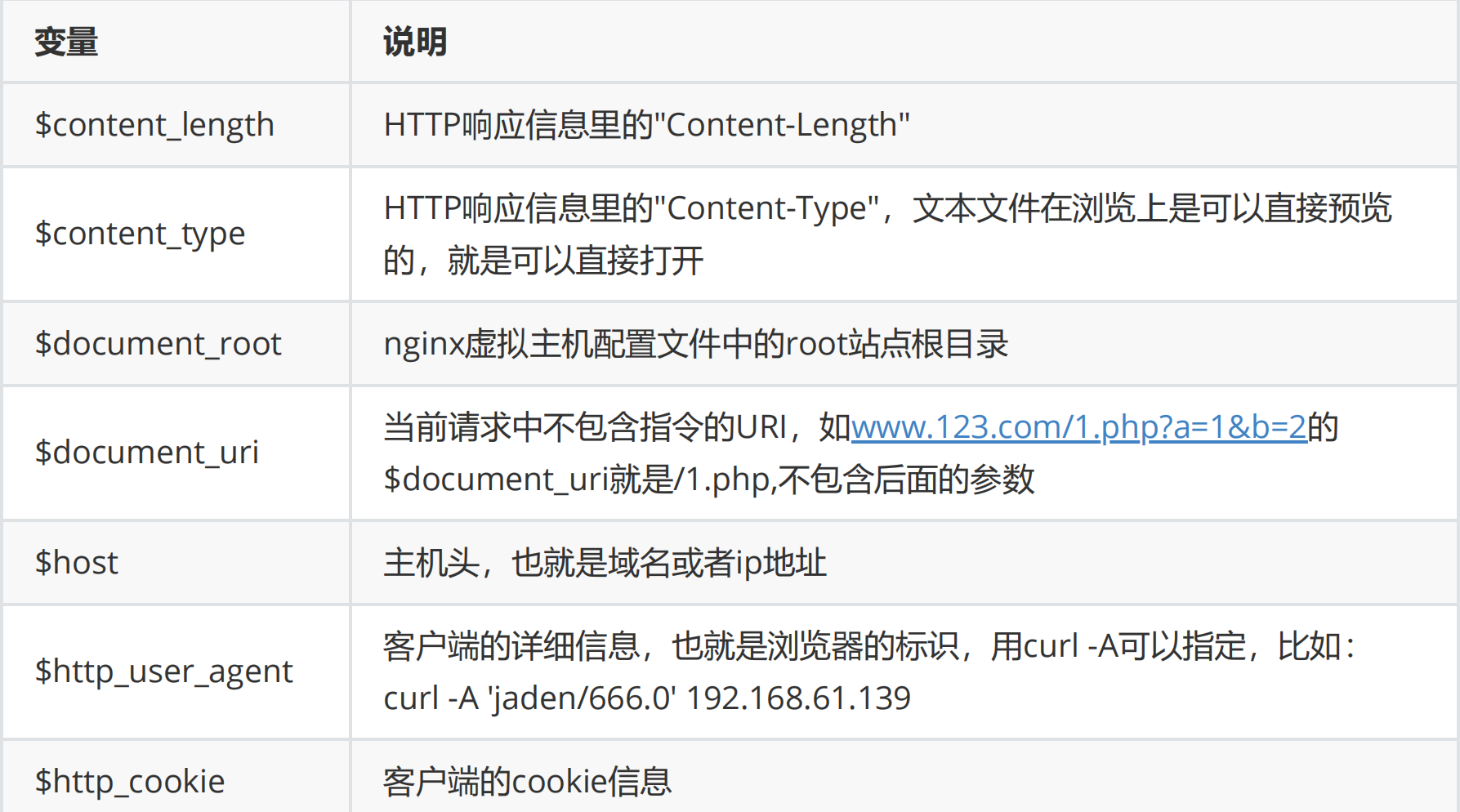Image resolution: width=1460 pixels, height=812 pixels.
Task: Click the 就是可以直接打开 text line
Action: 543,261
